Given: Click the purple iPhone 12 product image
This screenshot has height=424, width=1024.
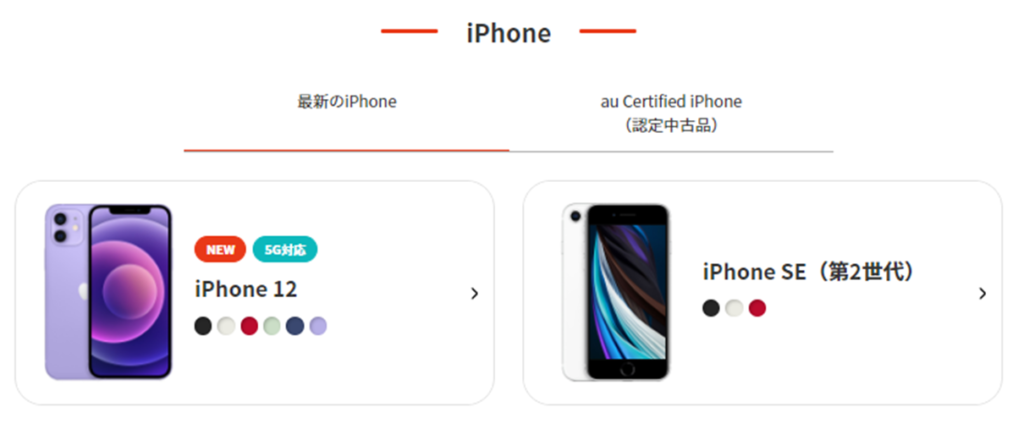Looking at the screenshot, I should tap(108, 291).
